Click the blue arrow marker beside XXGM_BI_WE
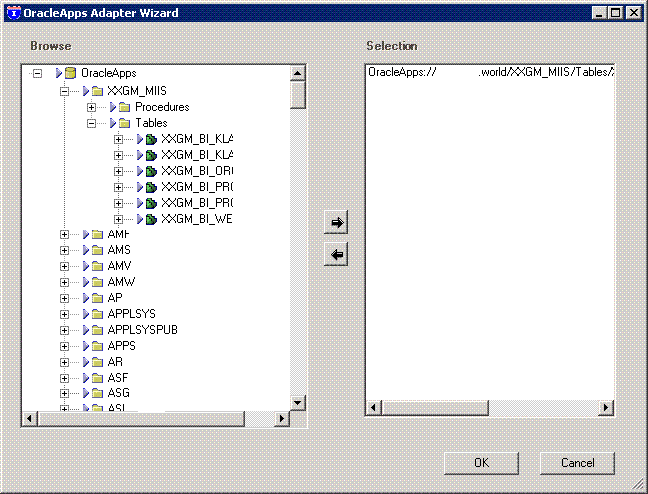This screenshot has width=648, height=494. pyautogui.click(x=140, y=219)
